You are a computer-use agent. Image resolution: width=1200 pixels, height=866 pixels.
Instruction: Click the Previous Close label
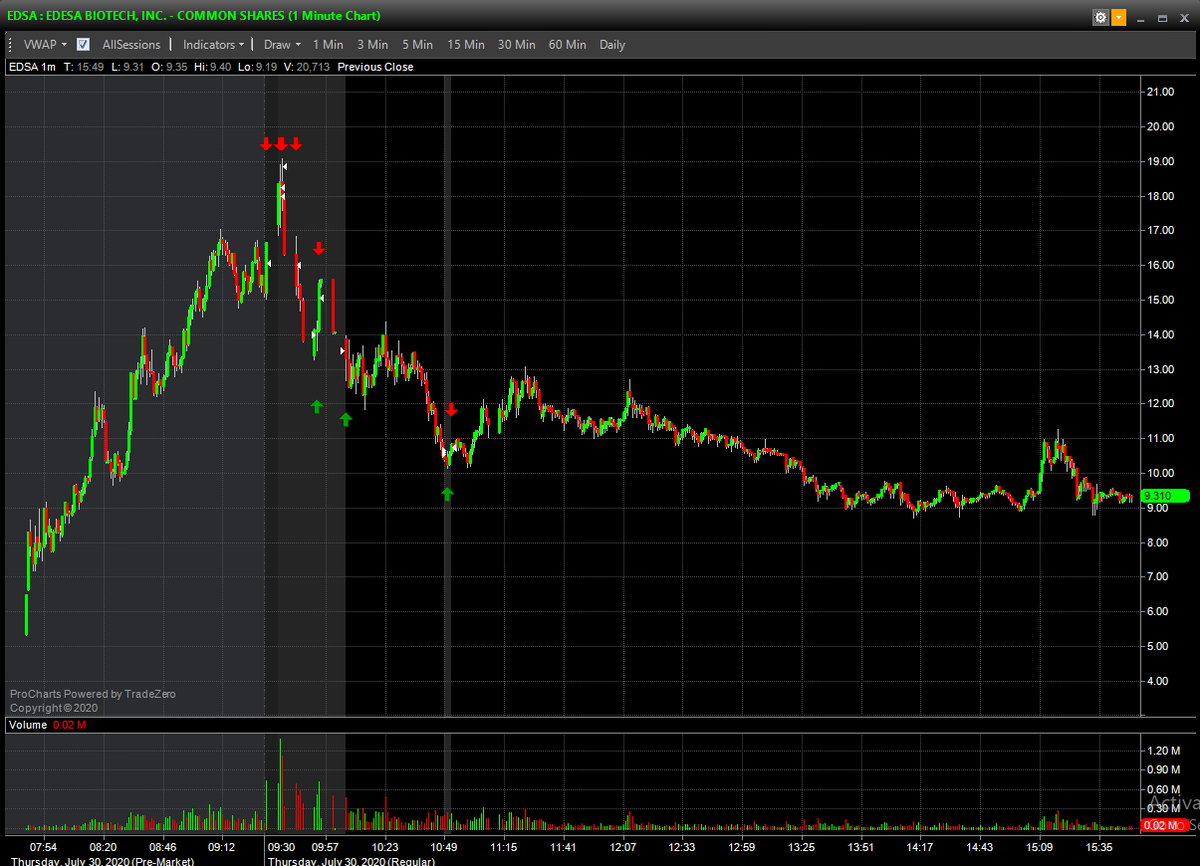coord(375,67)
